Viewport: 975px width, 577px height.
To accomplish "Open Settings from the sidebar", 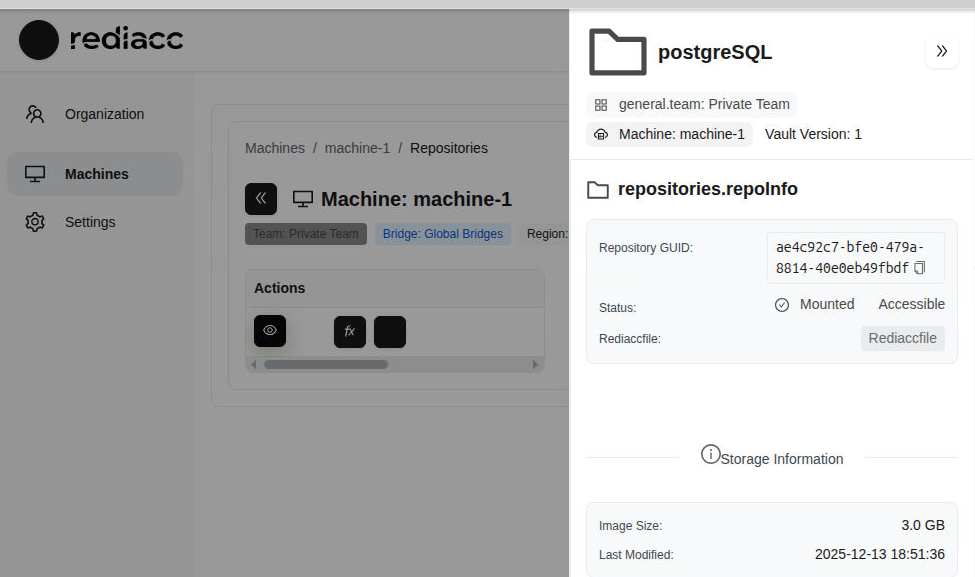I will coord(90,222).
